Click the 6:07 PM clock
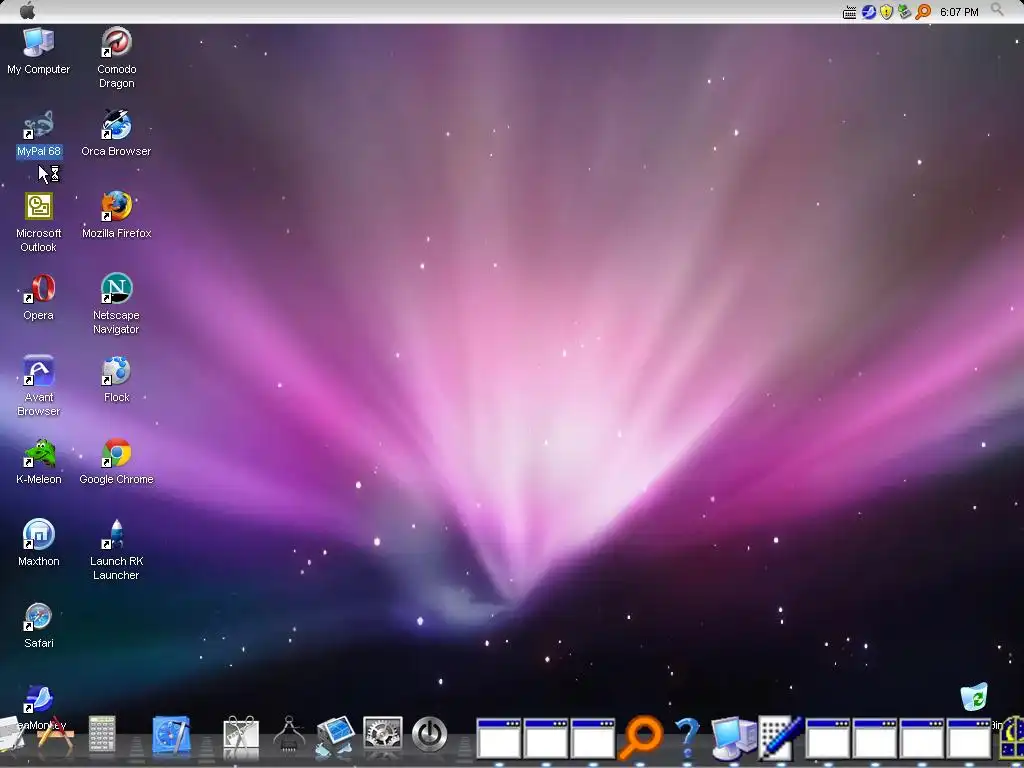 [x=959, y=12]
